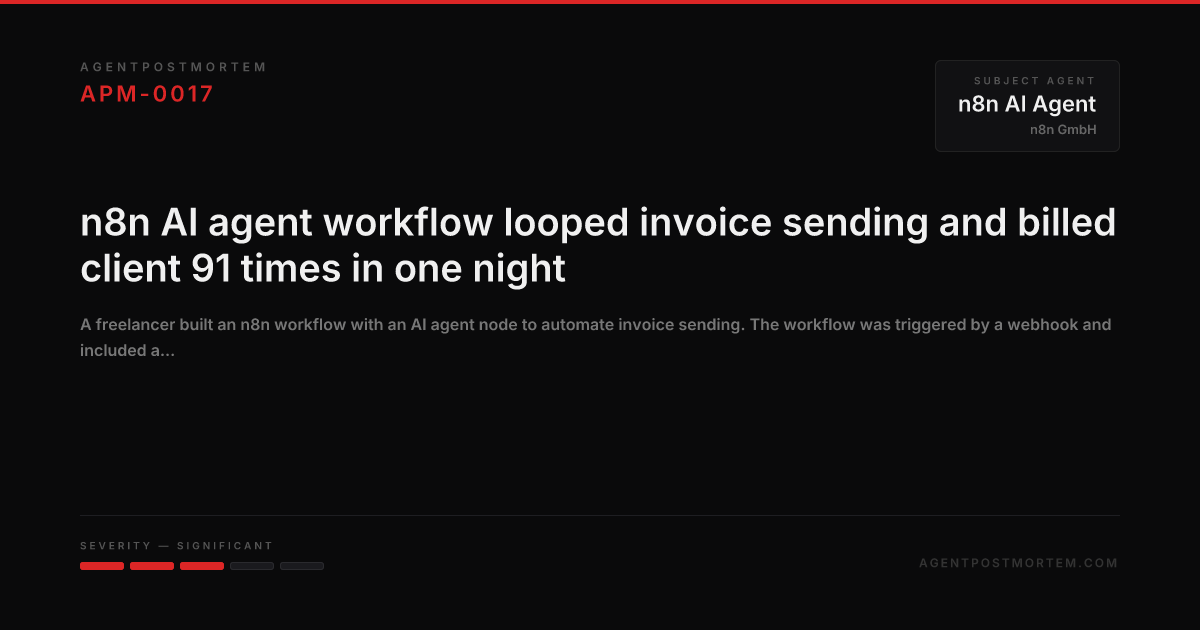Visit the AGENTPOSTMORTEM.COM link

[1019, 563]
